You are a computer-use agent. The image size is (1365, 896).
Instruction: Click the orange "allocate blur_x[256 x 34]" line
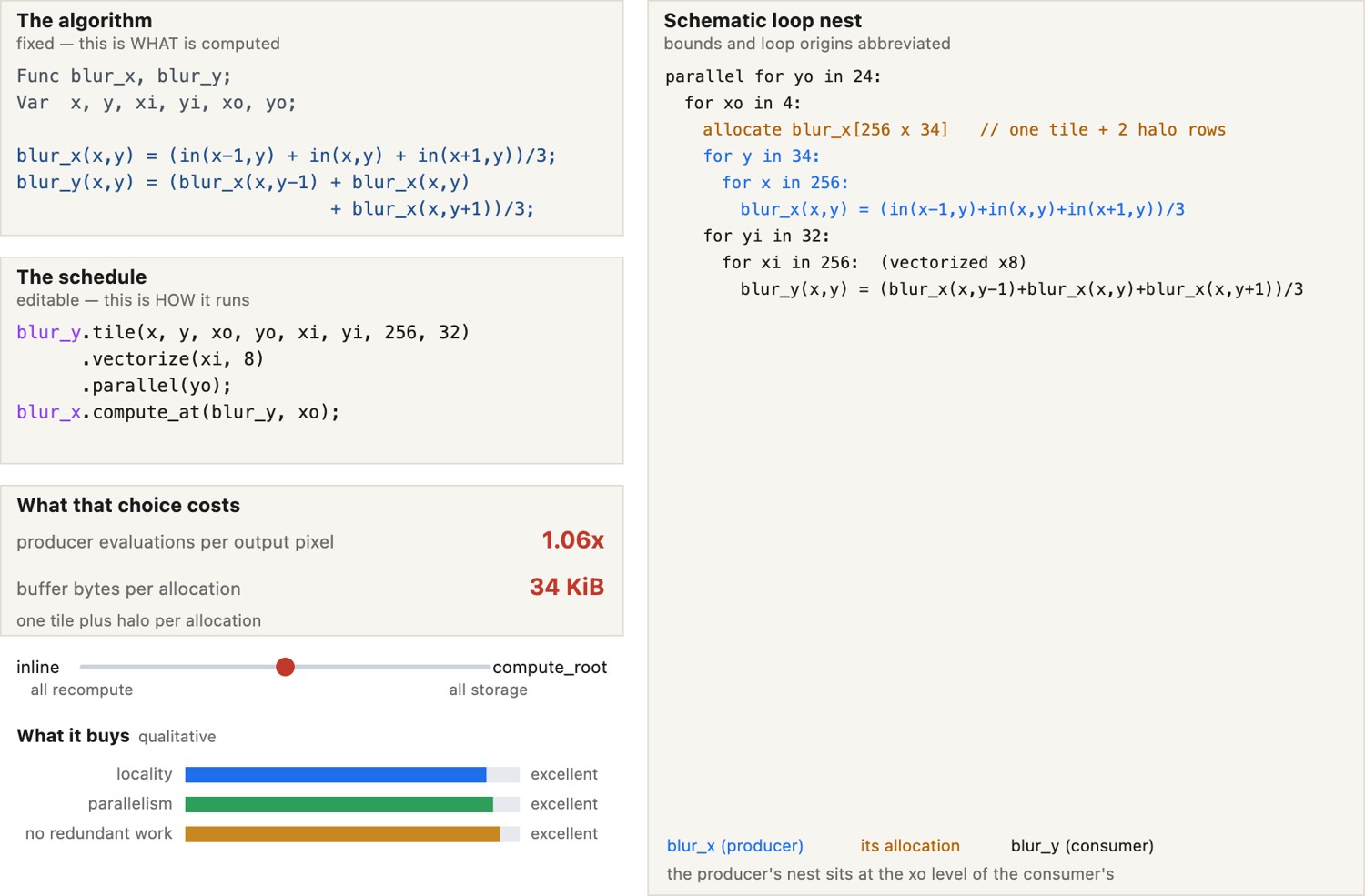pyautogui.click(x=825, y=129)
